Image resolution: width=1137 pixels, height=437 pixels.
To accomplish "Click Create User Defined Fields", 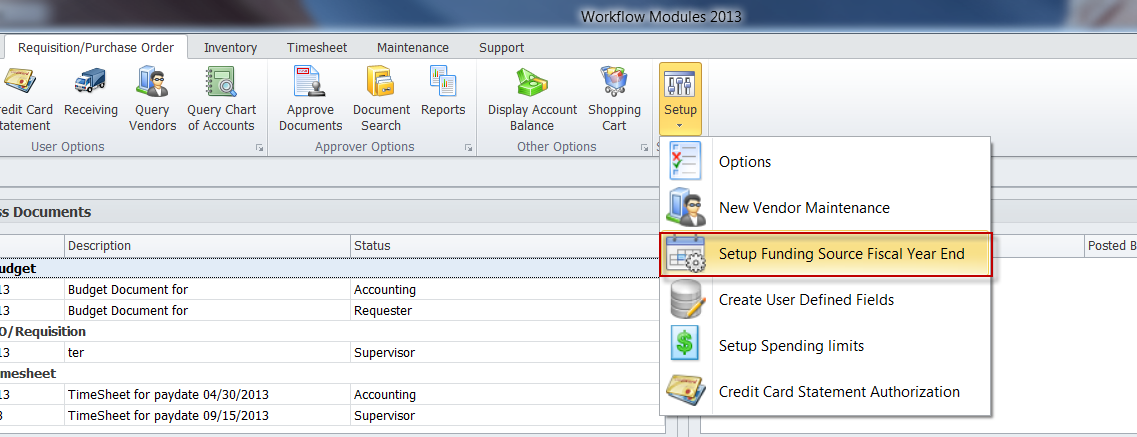I will click(x=805, y=300).
